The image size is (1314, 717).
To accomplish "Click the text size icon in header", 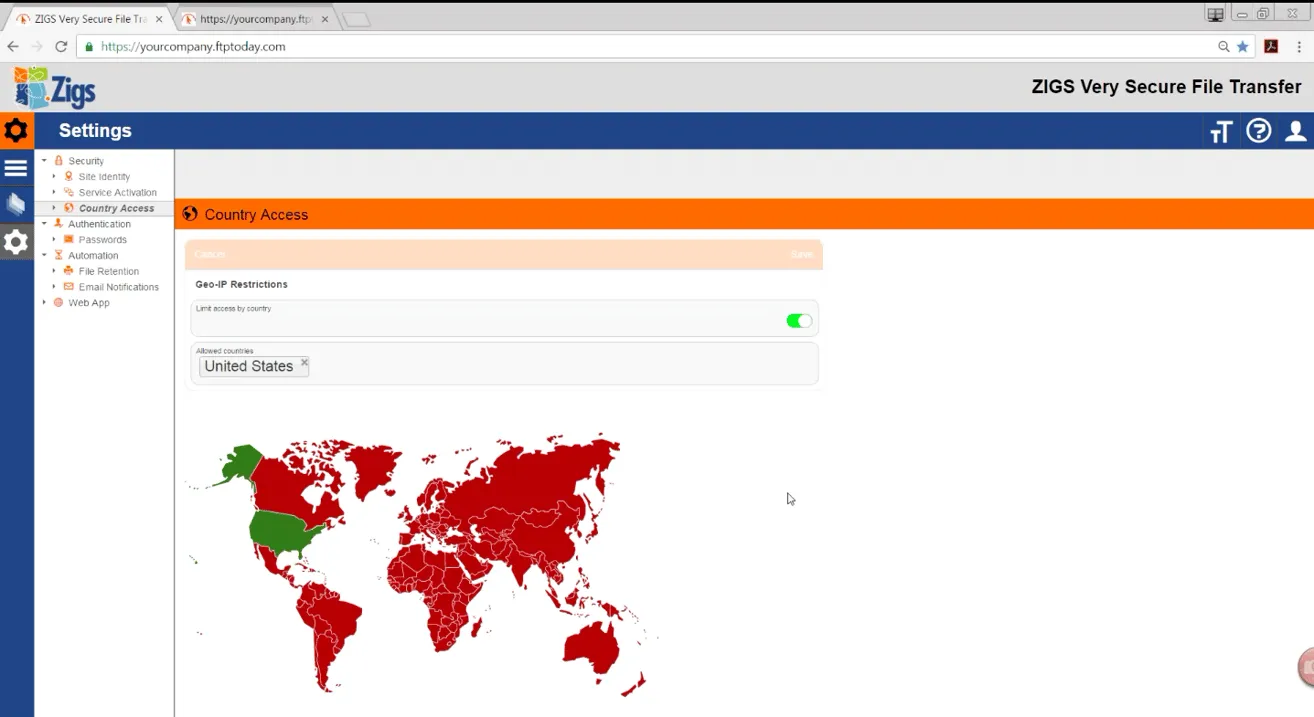I will [1220, 132].
